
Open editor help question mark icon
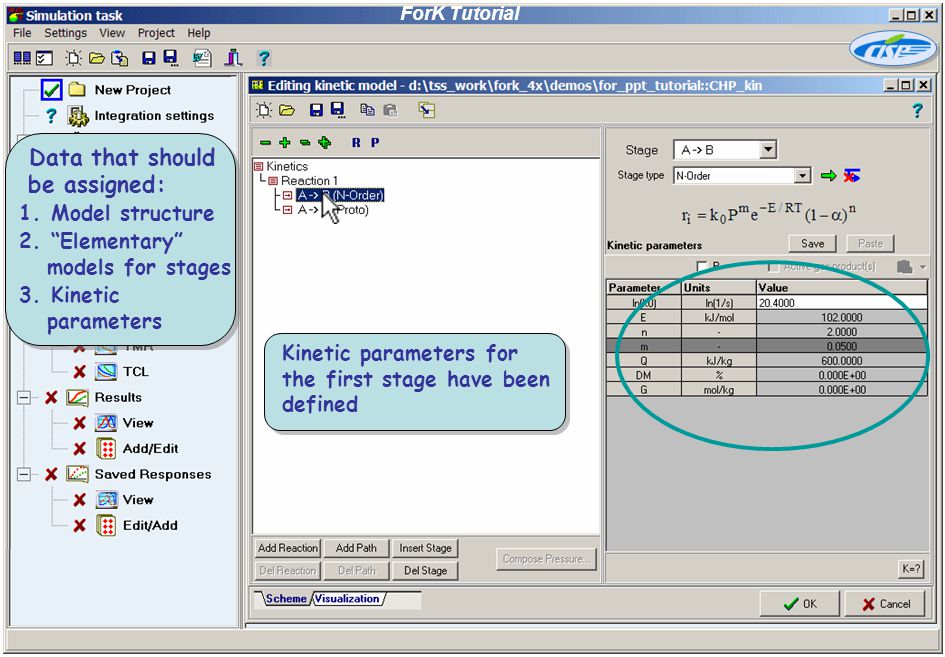(x=917, y=110)
